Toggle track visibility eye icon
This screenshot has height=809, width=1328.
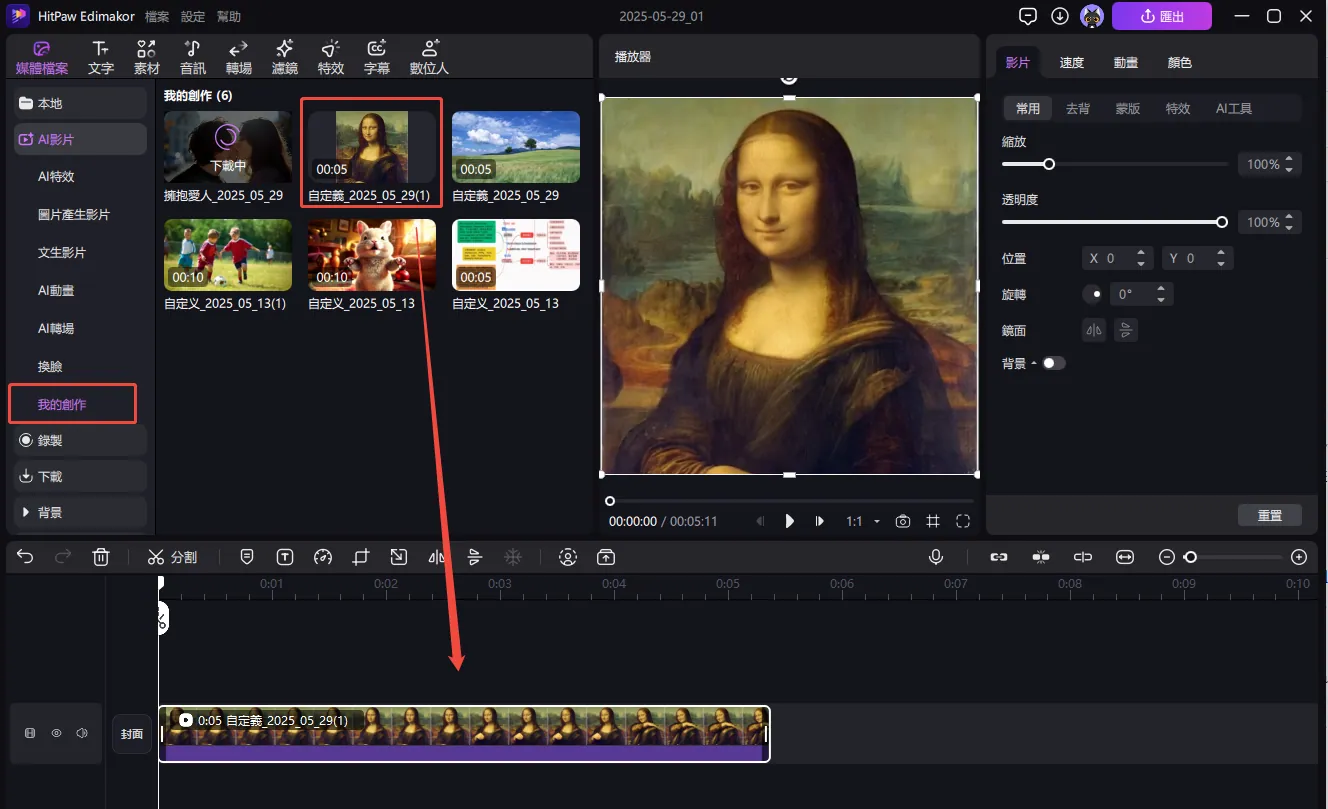(56, 733)
